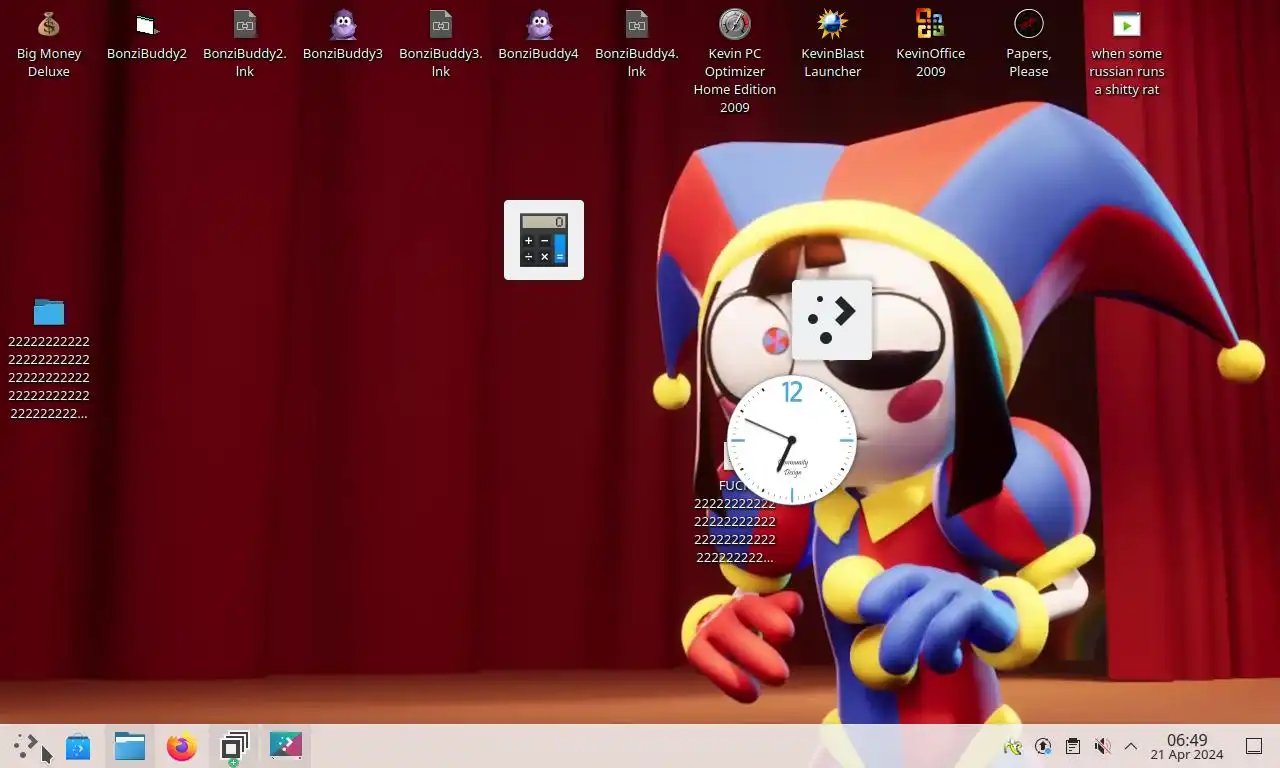Expand hidden system tray icons arrow
This screenshot has height=768, width=1280.
(x=1131, y=746)
